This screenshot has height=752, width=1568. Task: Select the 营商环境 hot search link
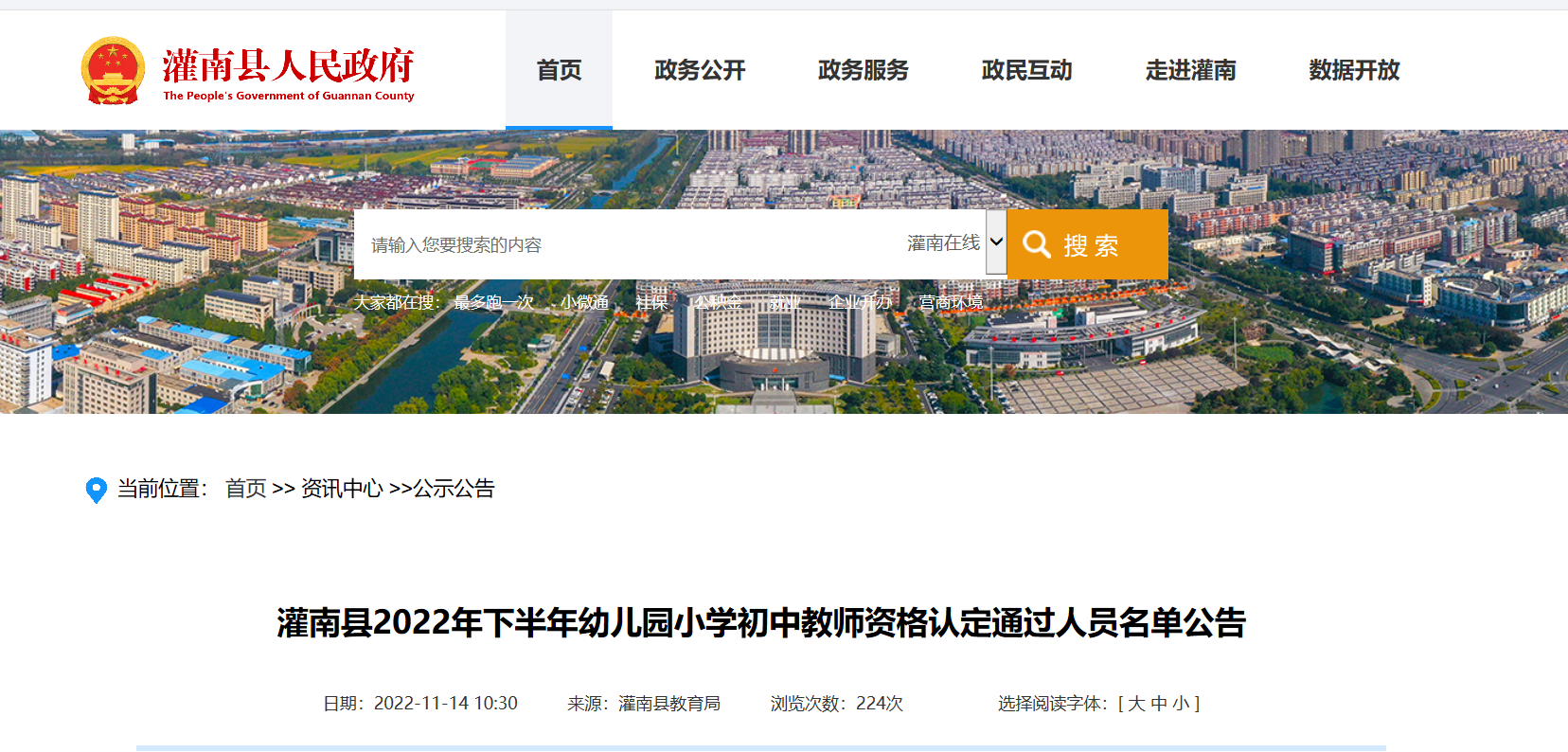pos(951,302)
